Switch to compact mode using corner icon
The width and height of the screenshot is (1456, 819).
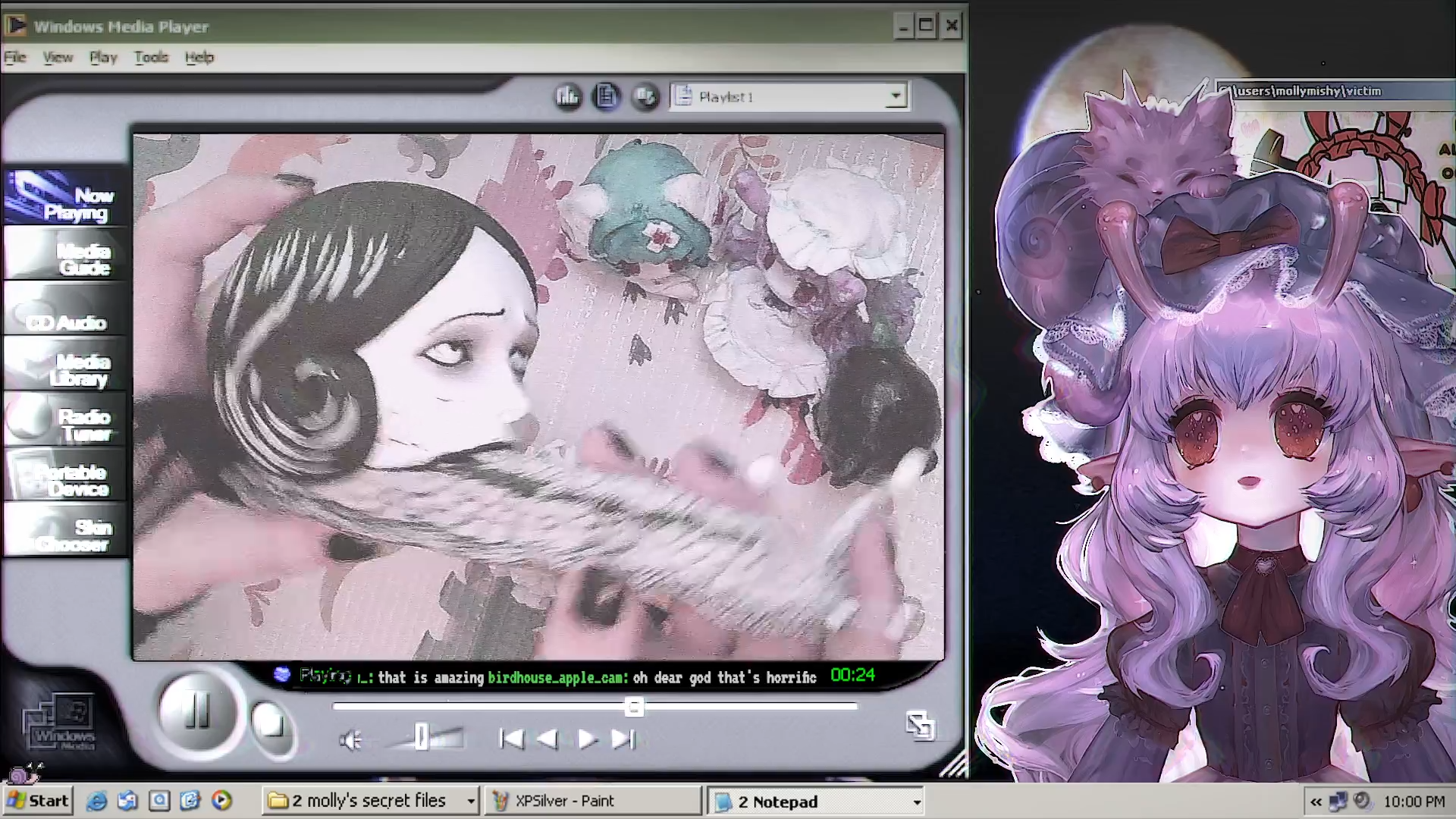(920, 725)
